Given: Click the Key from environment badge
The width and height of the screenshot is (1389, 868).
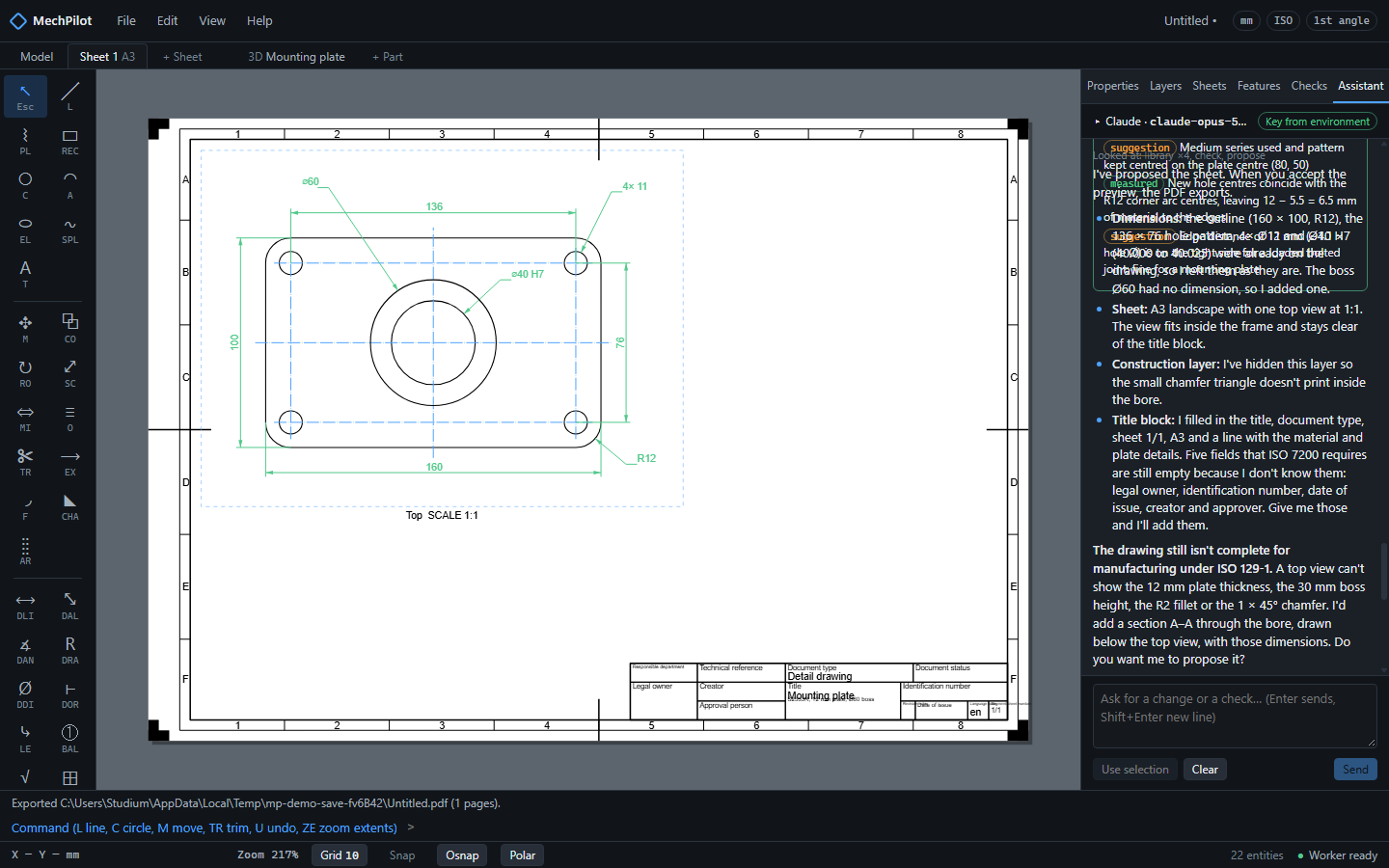Looking at the screenshot, I should (x=1318, y=122).
